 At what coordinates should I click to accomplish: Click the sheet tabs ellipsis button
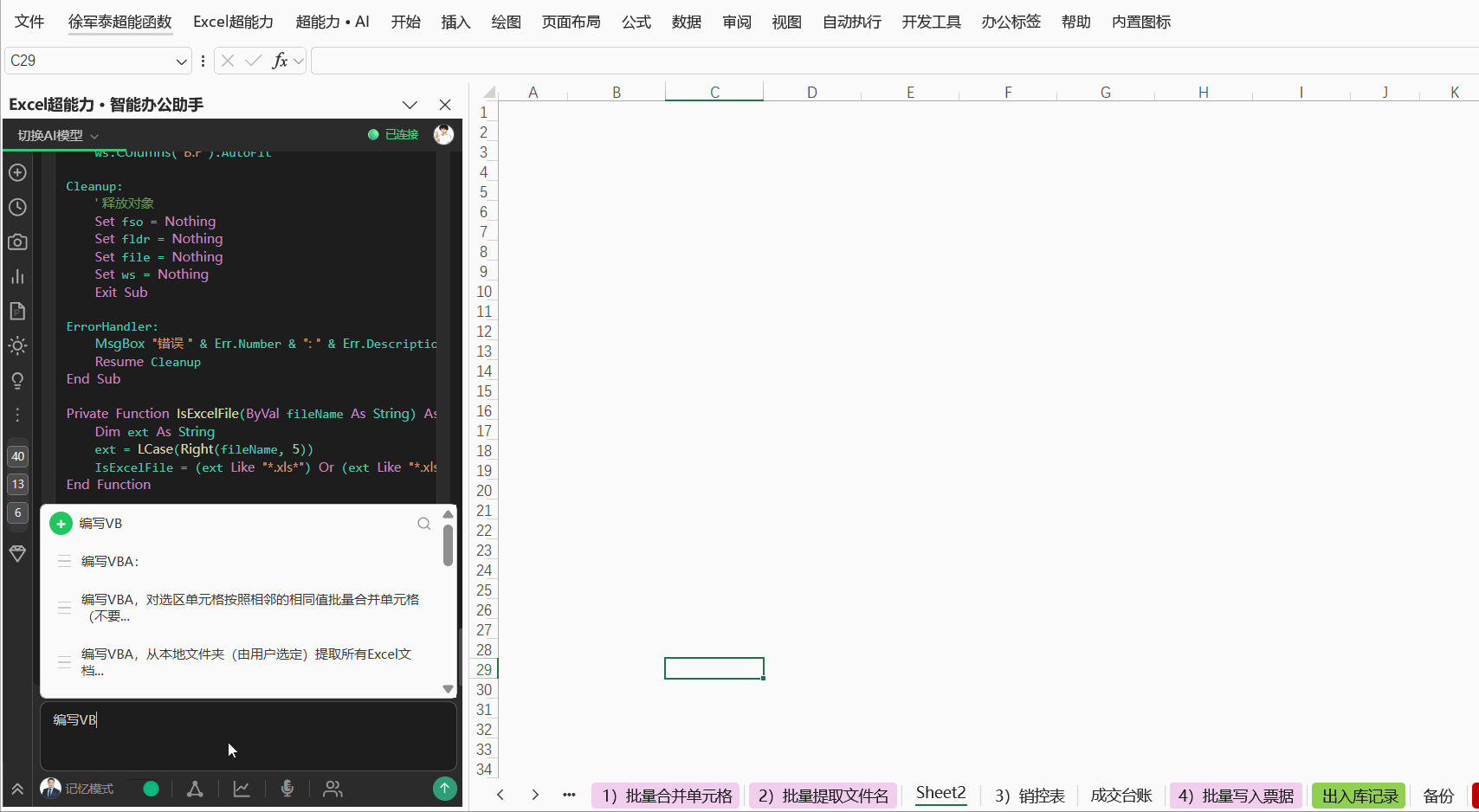pos(569,795)
